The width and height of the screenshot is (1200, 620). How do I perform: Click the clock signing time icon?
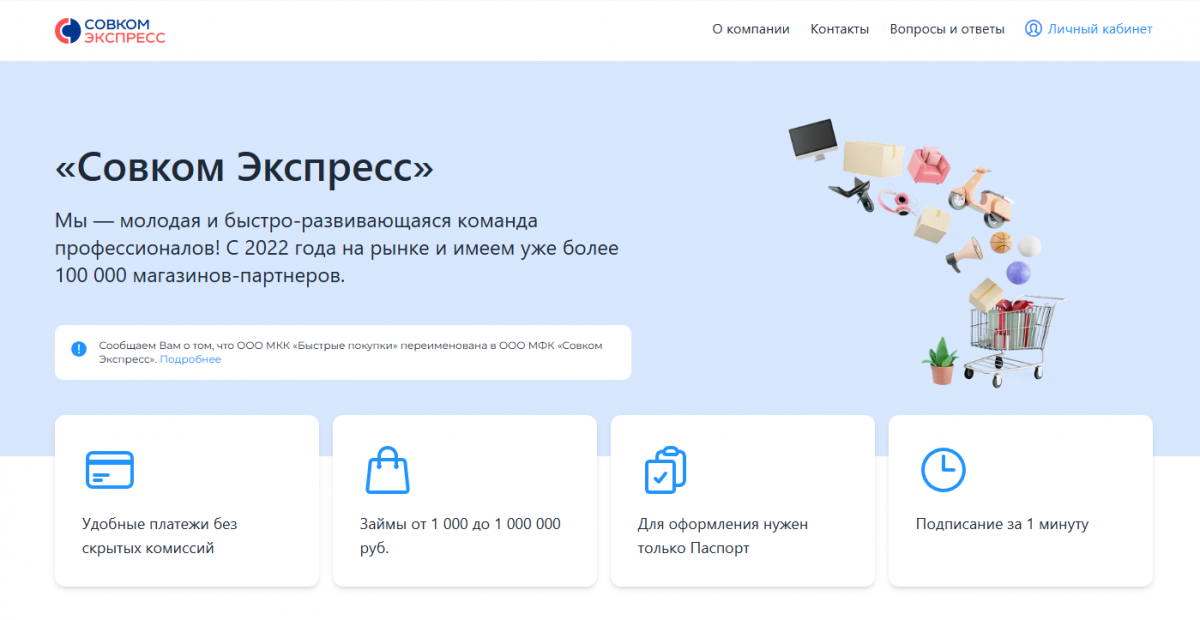point(942,469)
